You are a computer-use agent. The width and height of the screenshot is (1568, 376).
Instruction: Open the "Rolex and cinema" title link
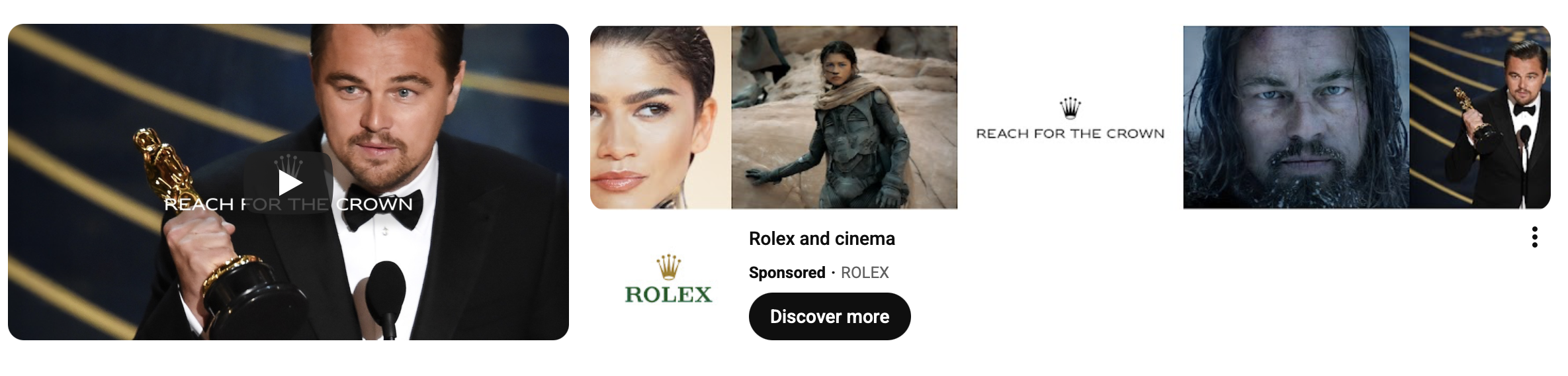[822, 238]
